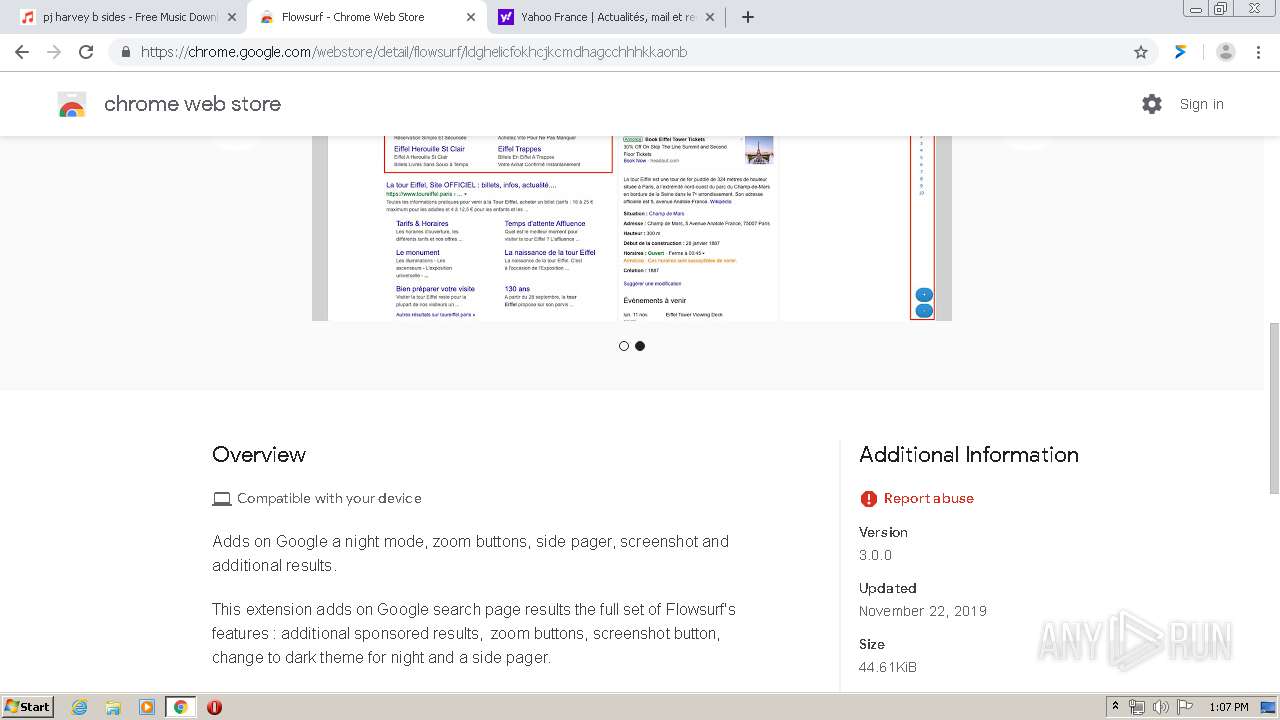
Task: Click the 1:07 PM system clock
Action: 1229,707
